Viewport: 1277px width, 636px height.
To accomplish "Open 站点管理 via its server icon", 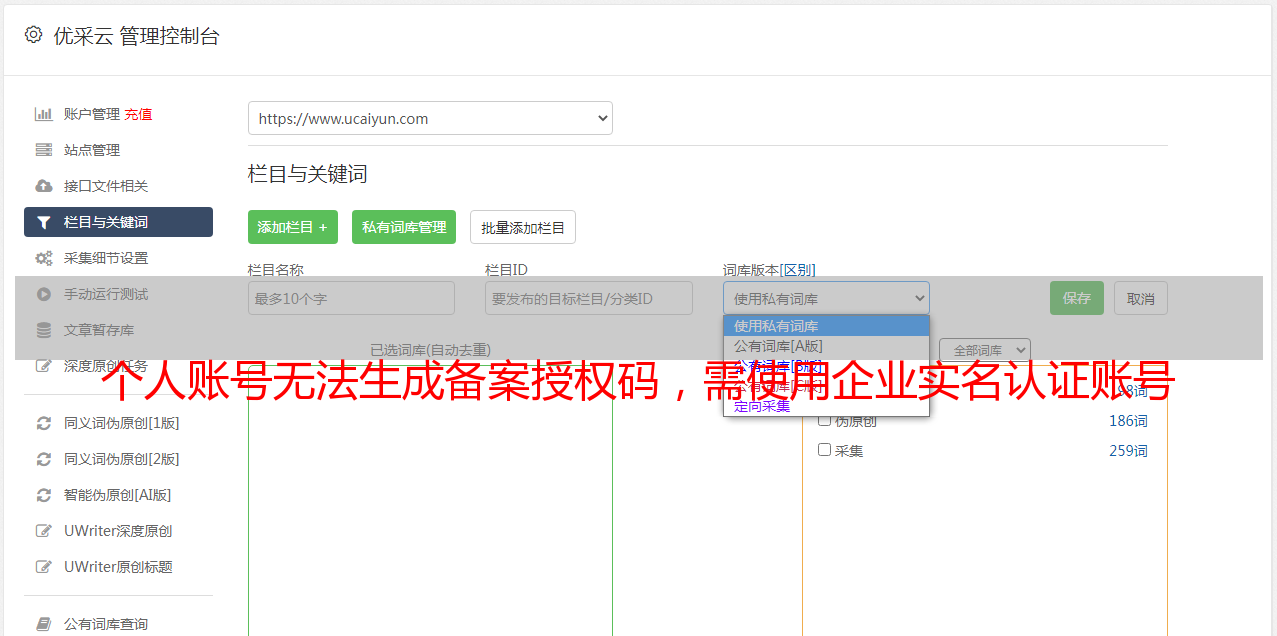I will click(x=43, y=150).
